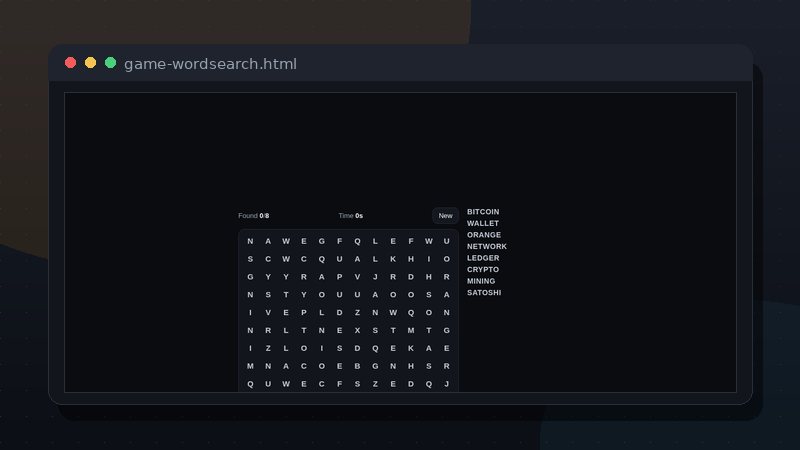Click letter C in the MNACOE row
The height and width of the screenshot is (450, 800).
tap(304, 366)
